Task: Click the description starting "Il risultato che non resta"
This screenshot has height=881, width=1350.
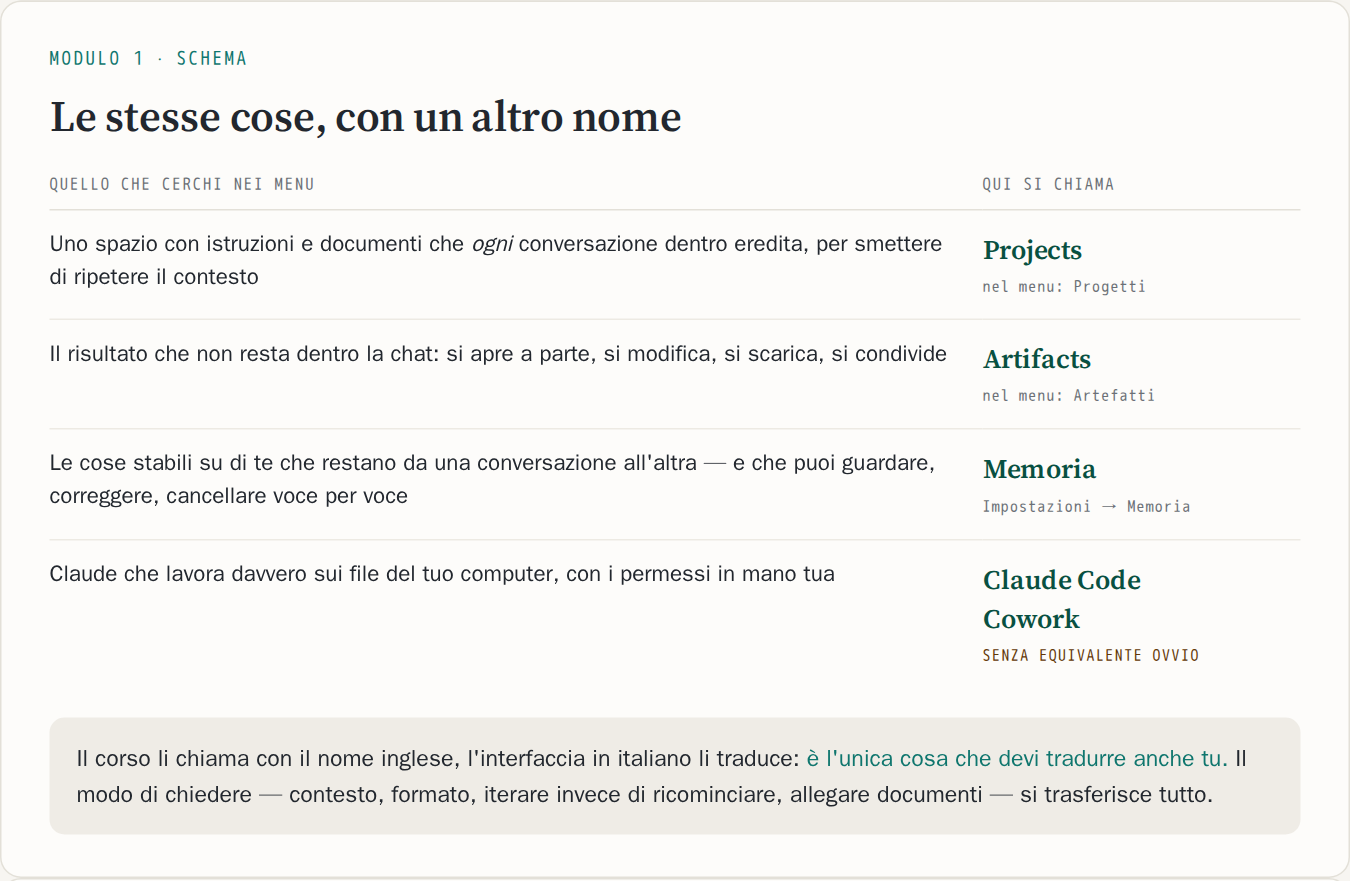Action: coord(498,354)
